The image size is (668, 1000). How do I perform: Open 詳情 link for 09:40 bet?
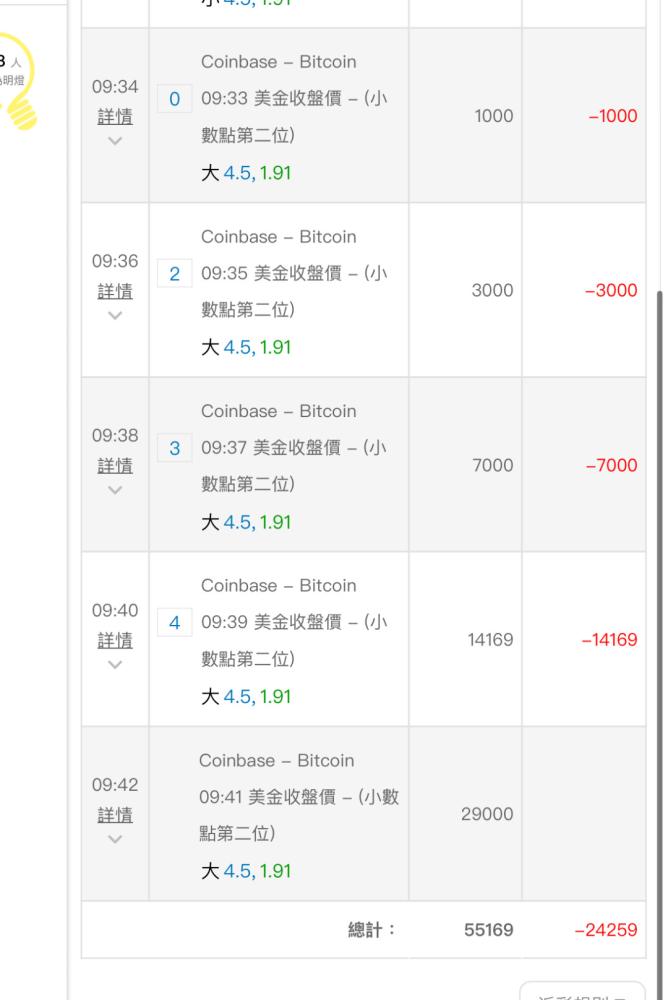point(115,640)
